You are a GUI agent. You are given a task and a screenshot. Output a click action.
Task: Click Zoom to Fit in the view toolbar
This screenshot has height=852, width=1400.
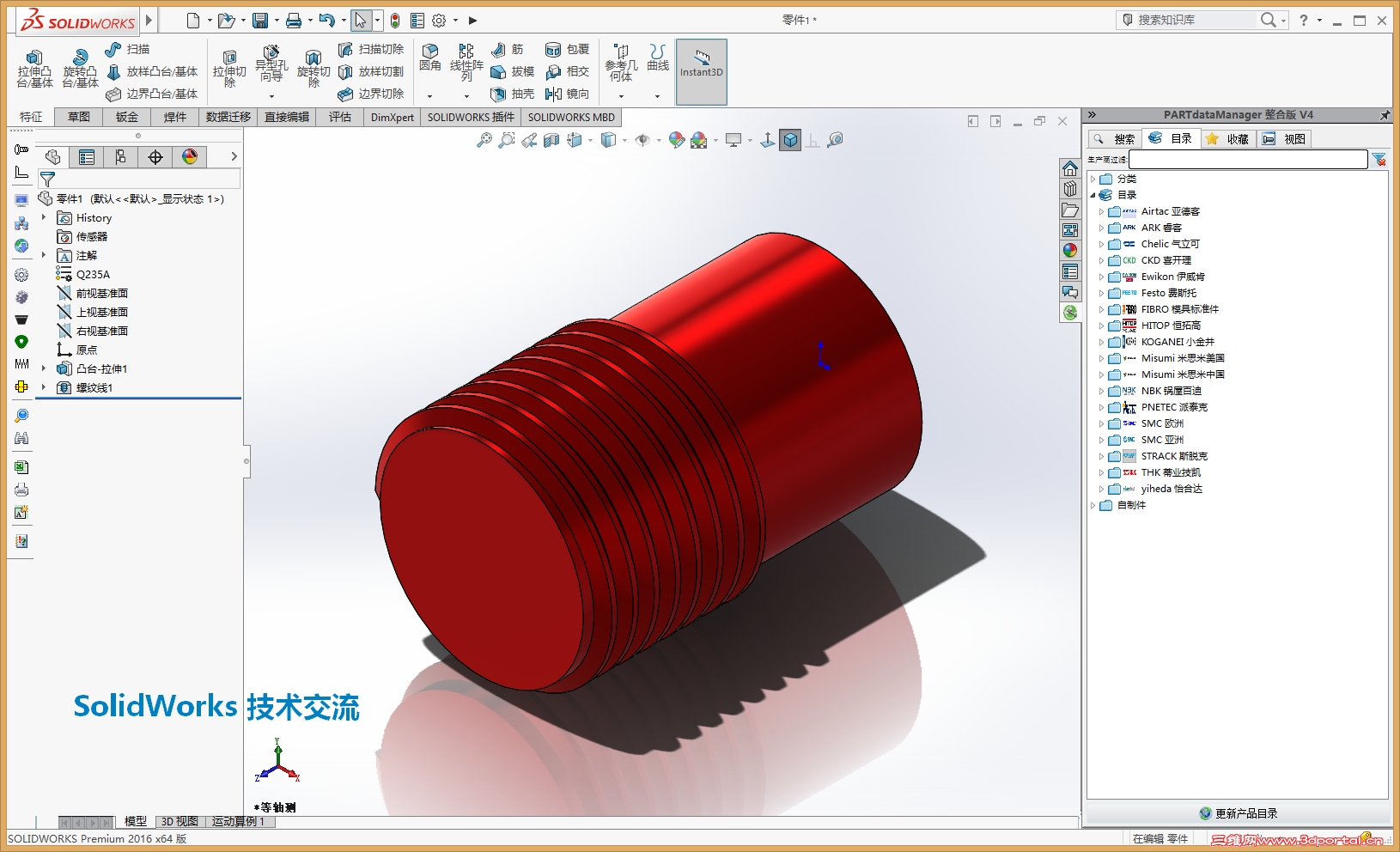pos(484,140)
